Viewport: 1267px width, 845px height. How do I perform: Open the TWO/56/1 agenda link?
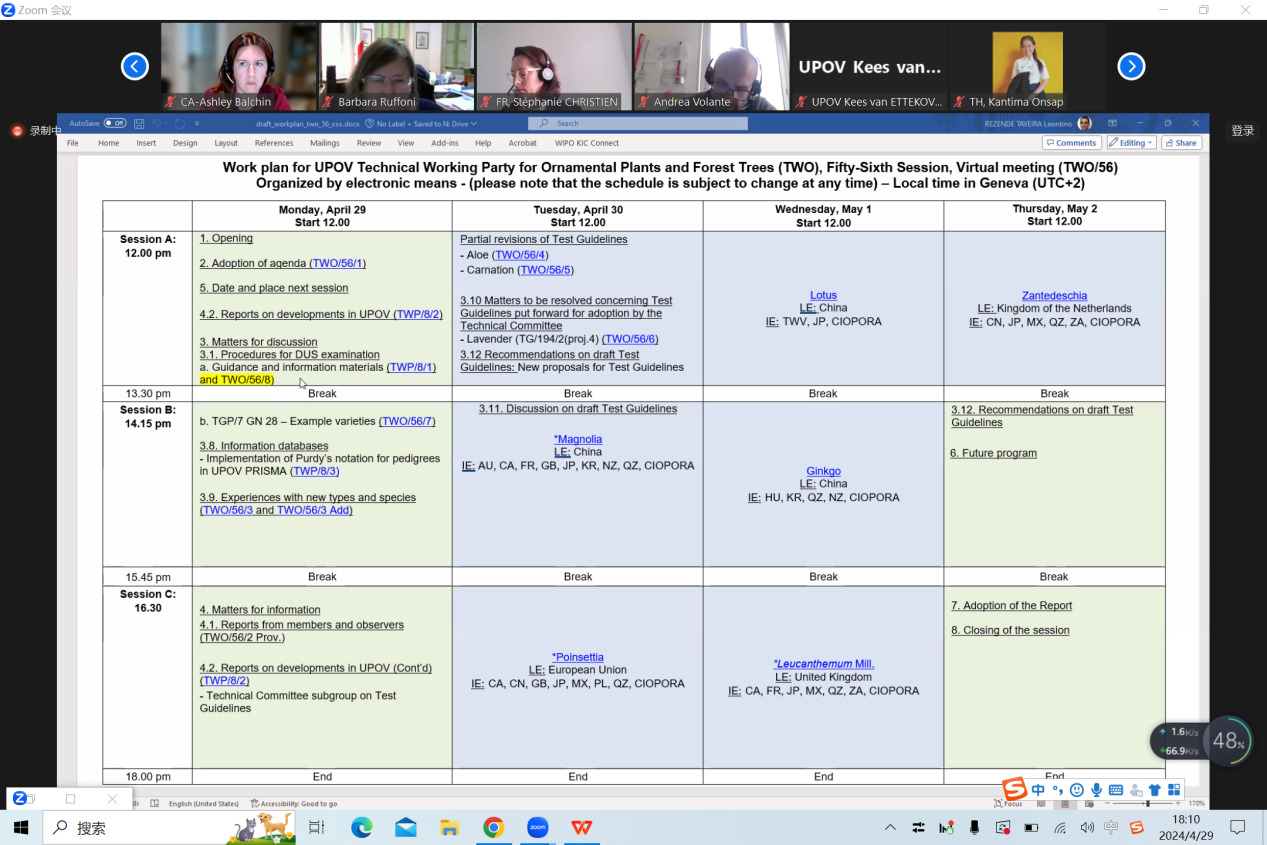tap(338, 263)
